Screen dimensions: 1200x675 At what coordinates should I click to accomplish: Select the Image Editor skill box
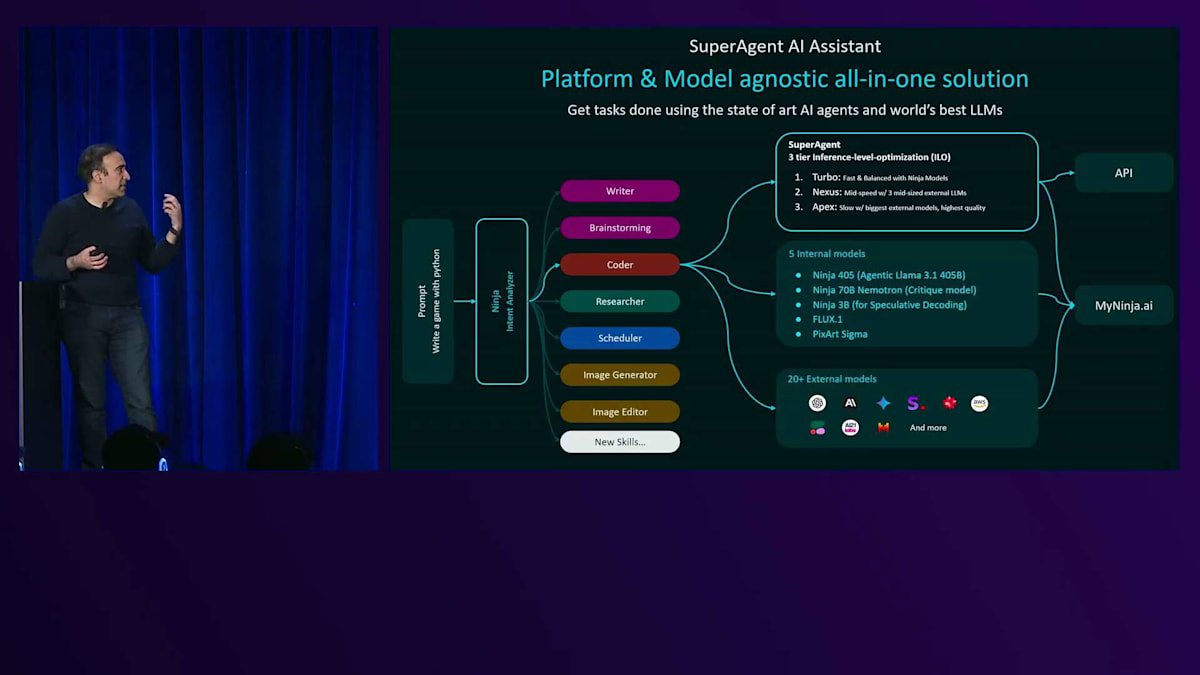(x=620, y=412)
